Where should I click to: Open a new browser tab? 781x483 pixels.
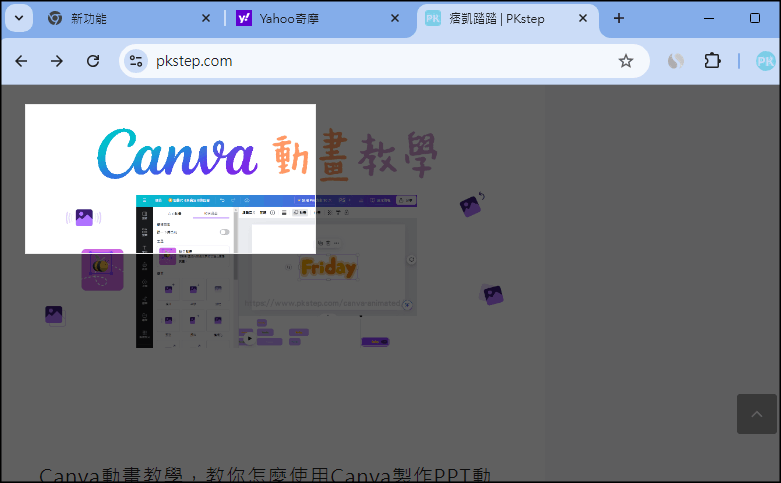coord(619,18)
